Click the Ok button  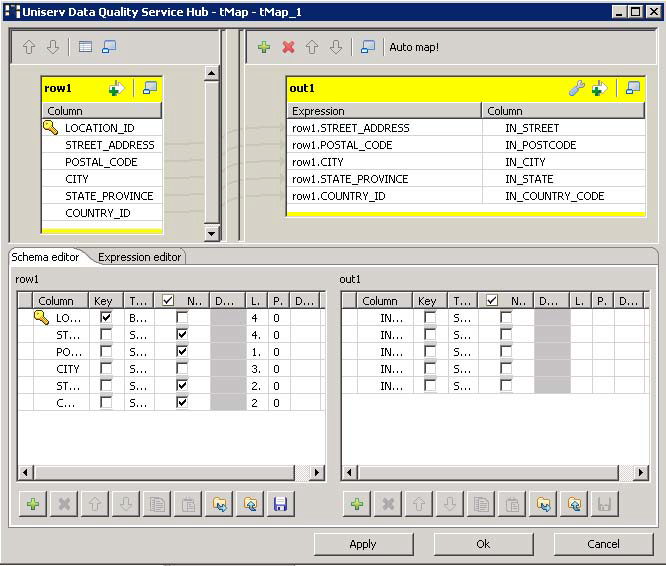[x=483, y=544]
